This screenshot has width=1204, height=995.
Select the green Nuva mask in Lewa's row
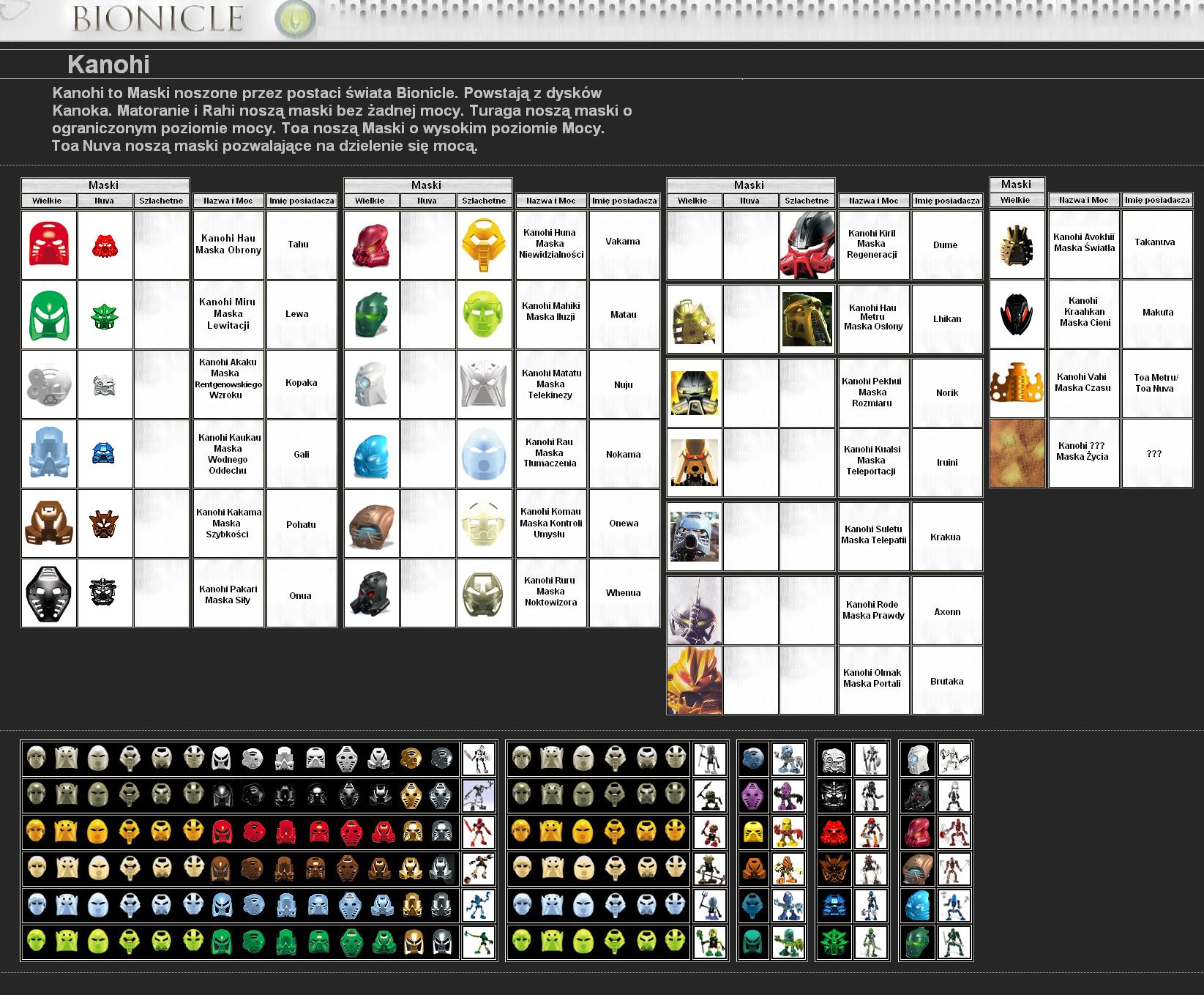coord(105,316)
